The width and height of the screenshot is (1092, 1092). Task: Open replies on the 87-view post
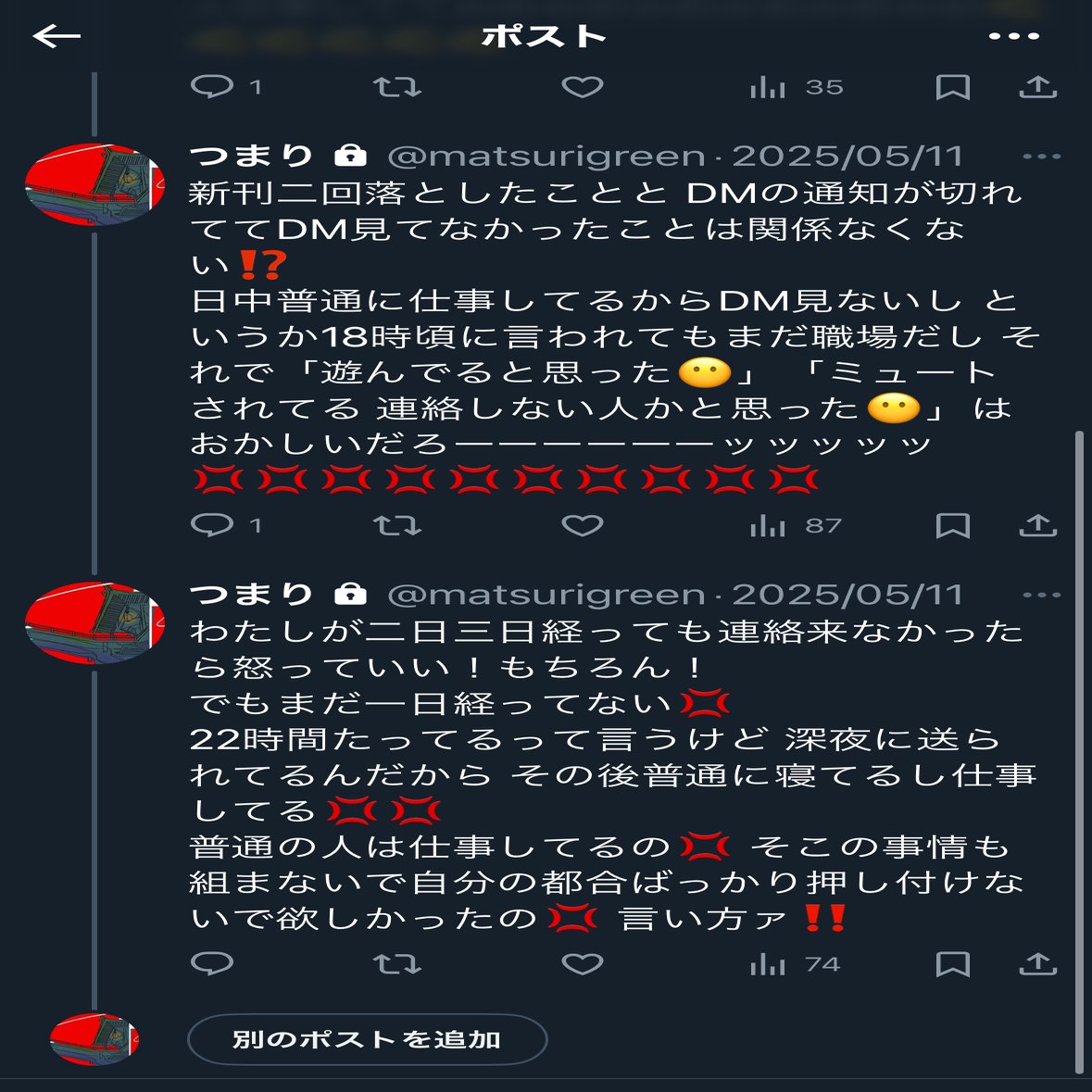point(212,525)
